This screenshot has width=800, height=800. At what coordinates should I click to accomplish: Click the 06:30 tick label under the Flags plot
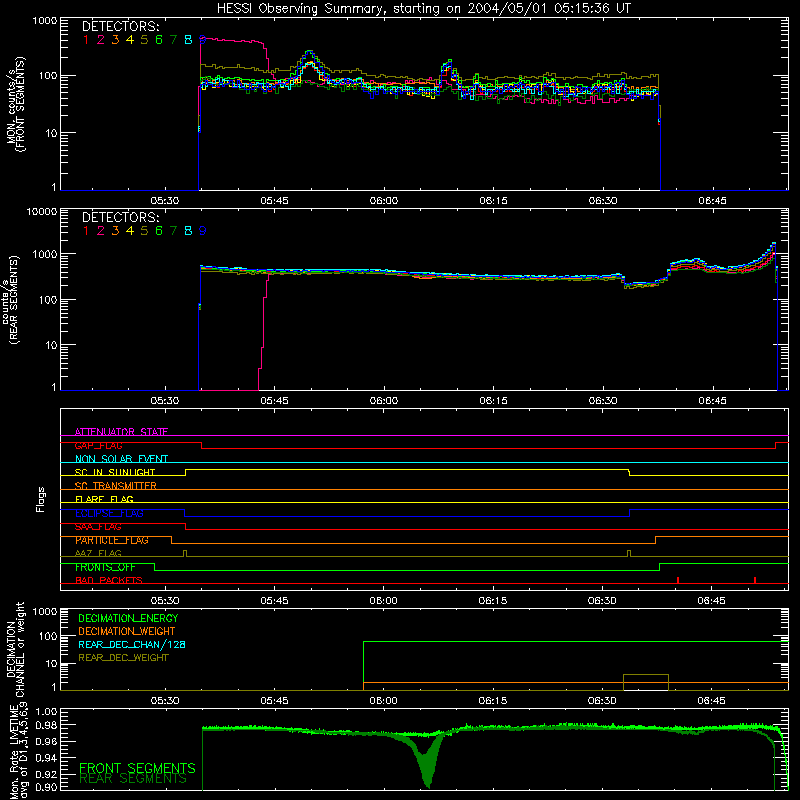tap(602, 601)
